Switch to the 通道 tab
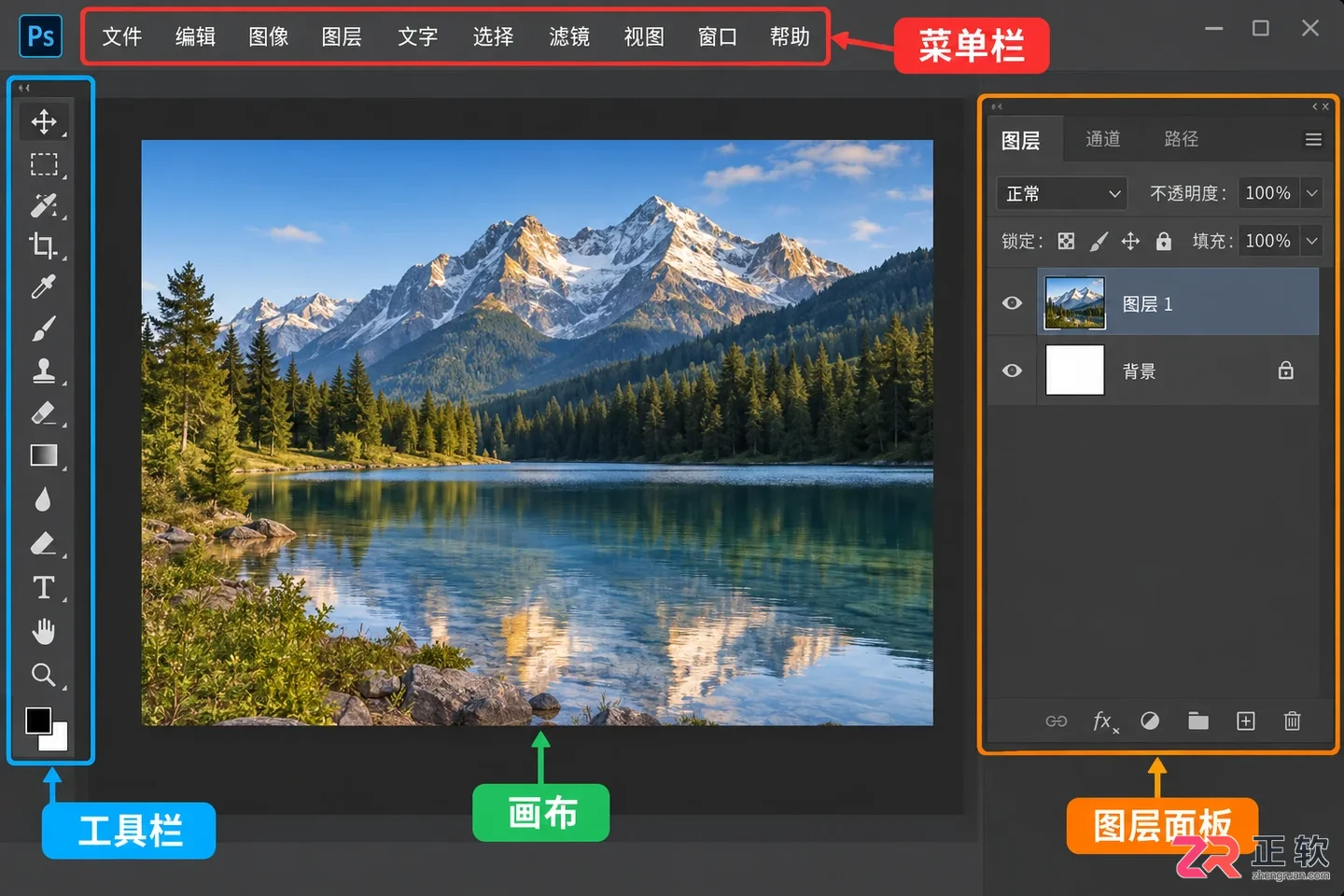The image size is (1344, 896). pos(1103,139)
